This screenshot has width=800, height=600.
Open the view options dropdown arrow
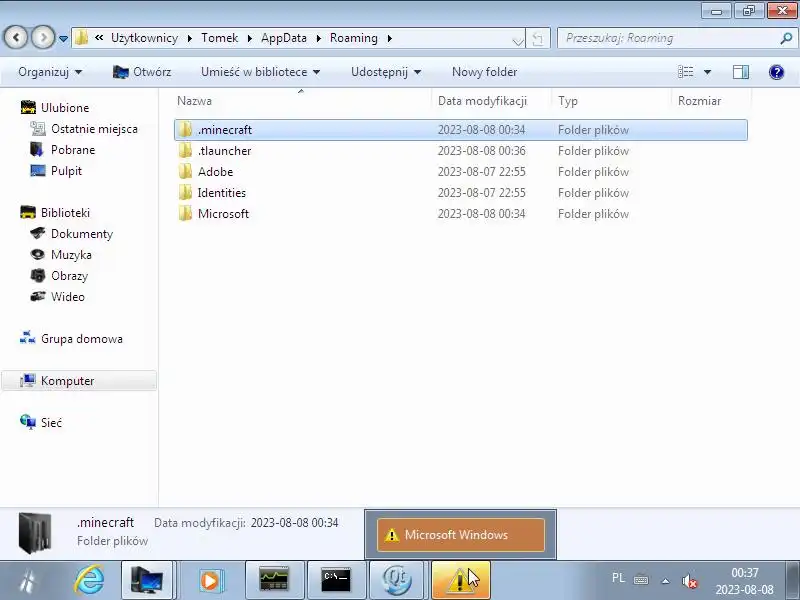(708, 72)
